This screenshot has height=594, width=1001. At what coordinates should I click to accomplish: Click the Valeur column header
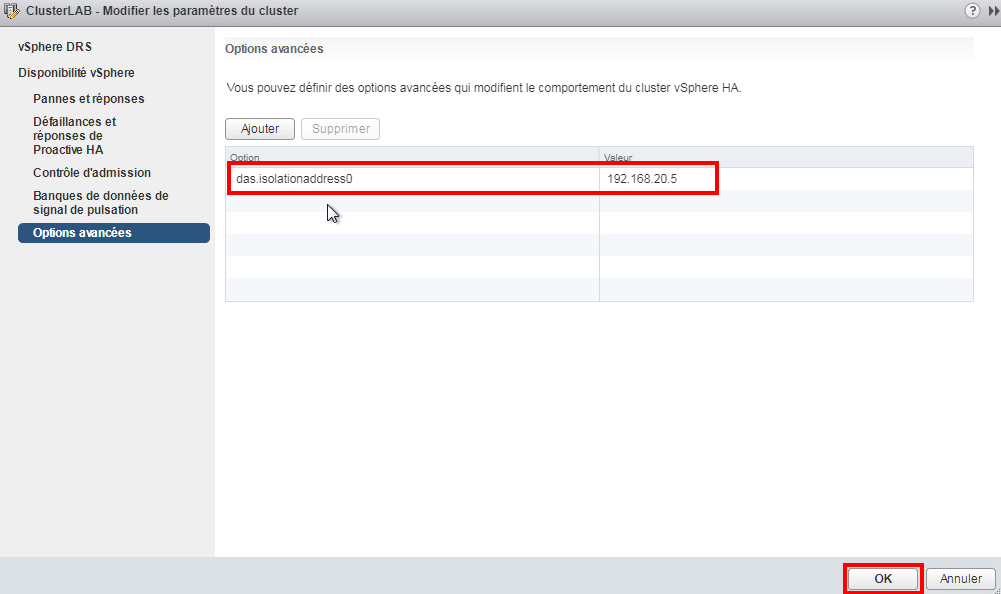click(x=786, y=157)
